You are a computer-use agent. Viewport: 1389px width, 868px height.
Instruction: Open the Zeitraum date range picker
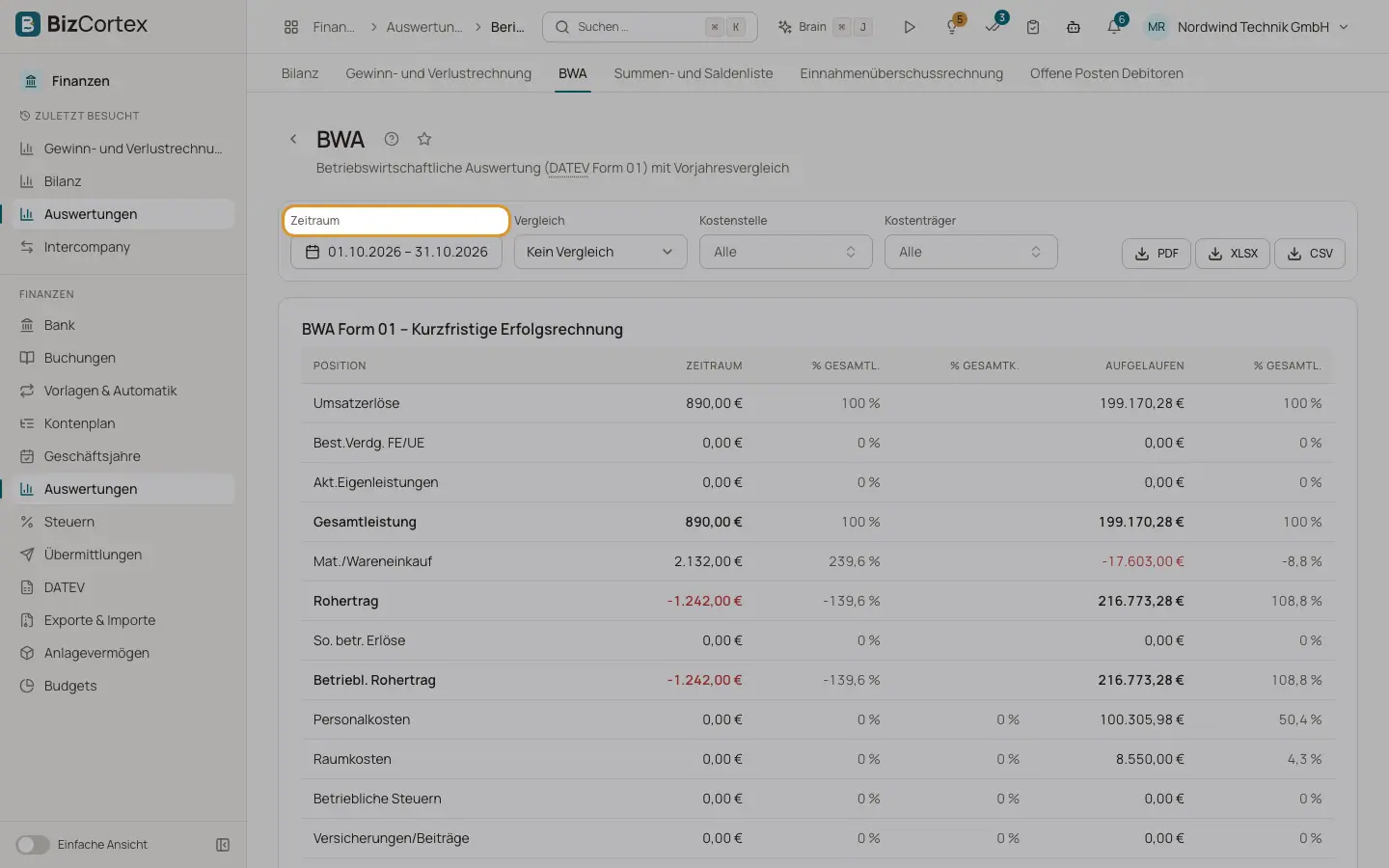396,252
